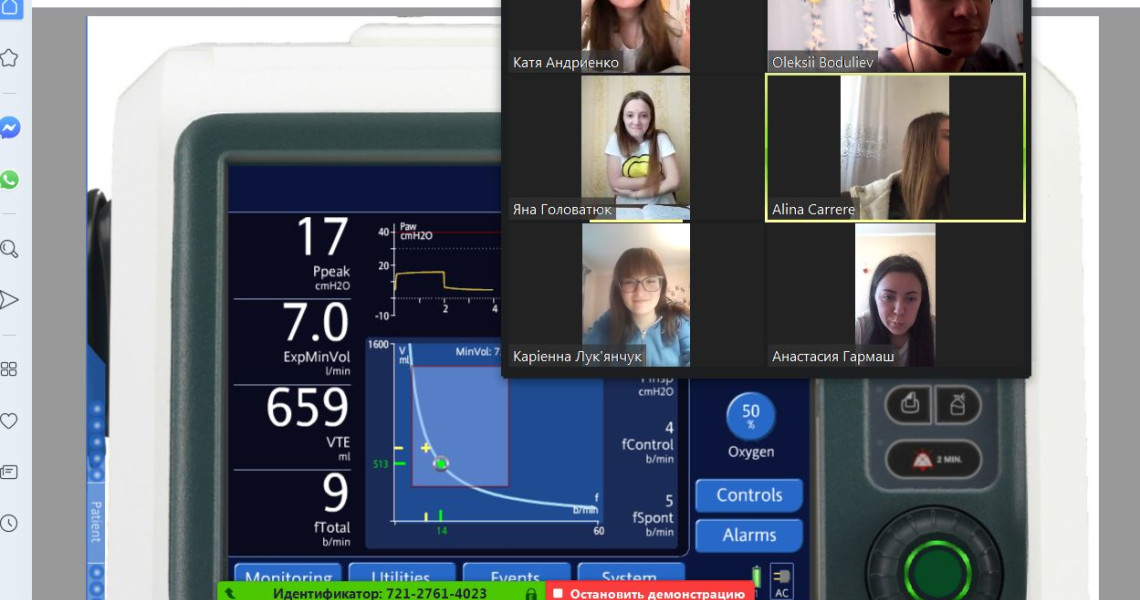Viewport: 1140px width, 600px height.
Task: Adjust the 50% Oxygen control knob
Action: pos(750,416)
